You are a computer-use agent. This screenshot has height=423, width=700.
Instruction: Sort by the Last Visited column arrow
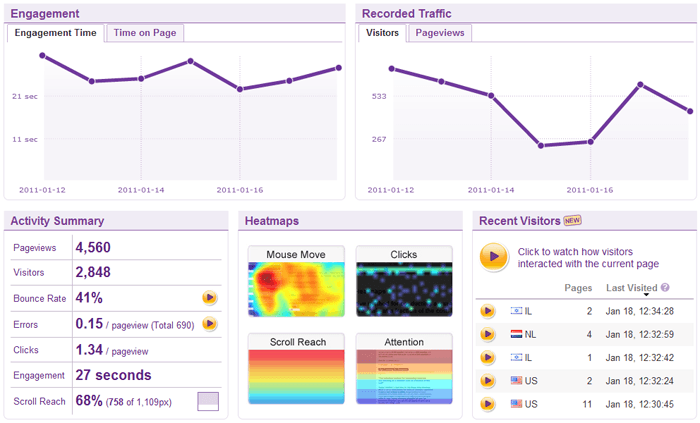[646, 295]
